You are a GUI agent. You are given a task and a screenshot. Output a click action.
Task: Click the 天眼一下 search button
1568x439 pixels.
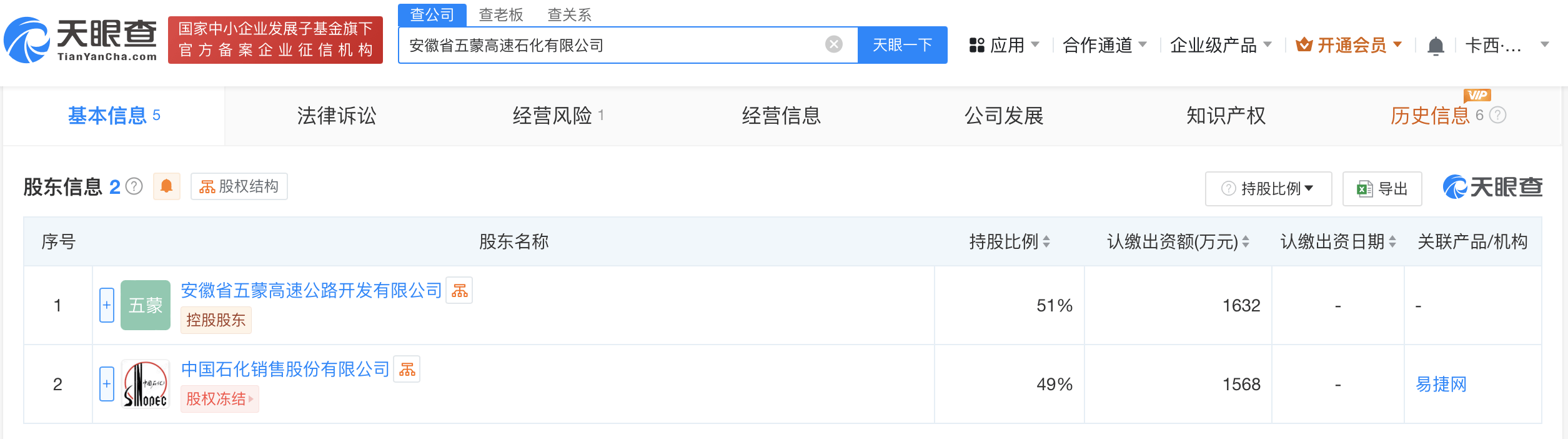903,45
